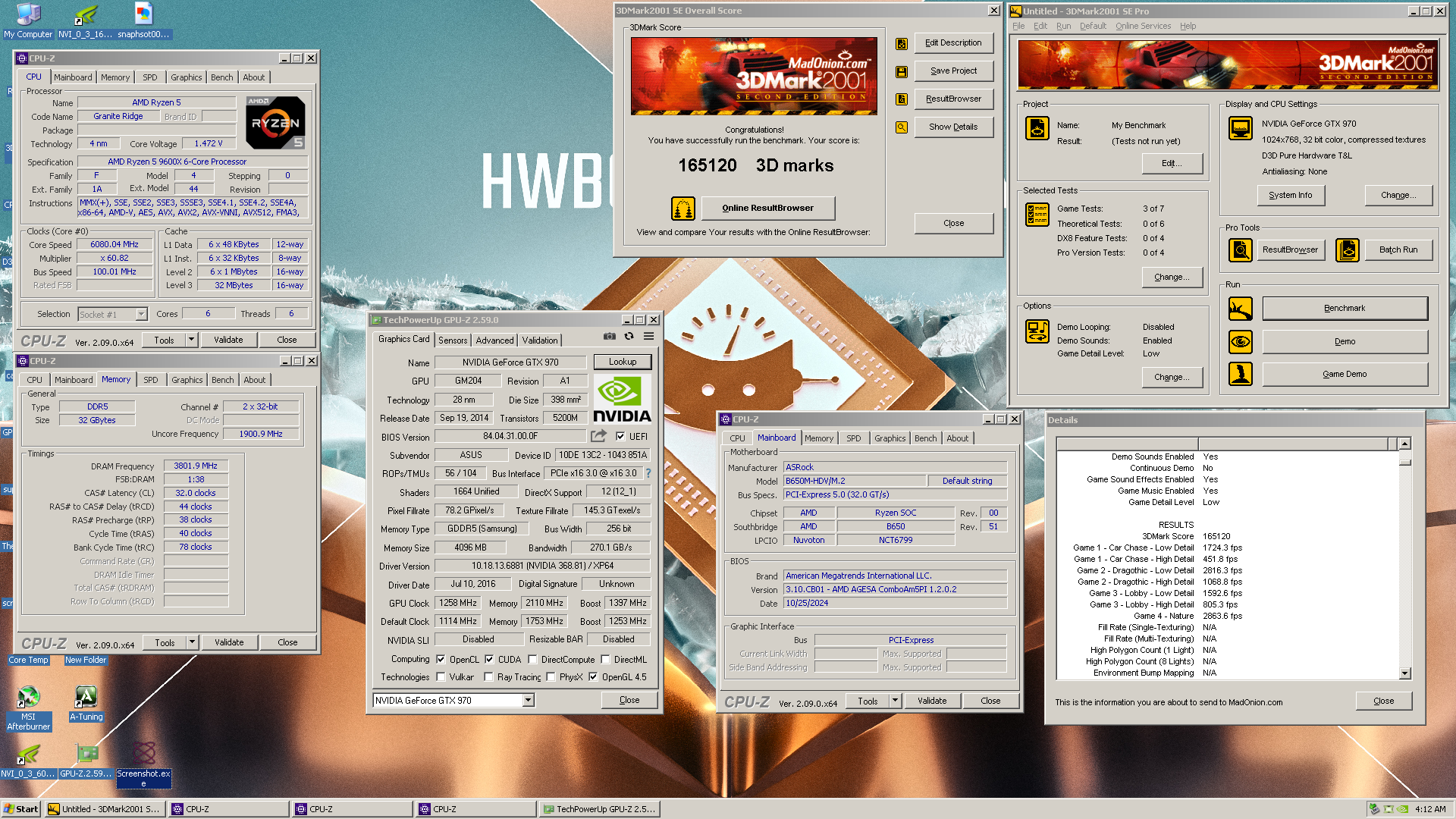Click Online ResultBrowser icon in score window
This screenshot has width=1456, height=819.
[683, 208]
